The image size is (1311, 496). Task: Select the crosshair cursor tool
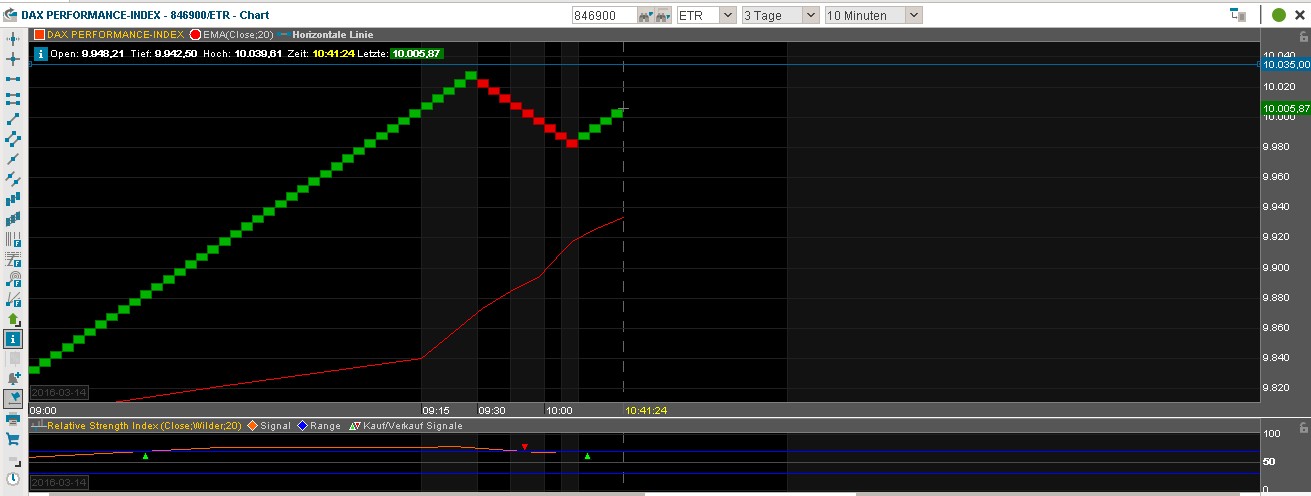tap(13, 38)
